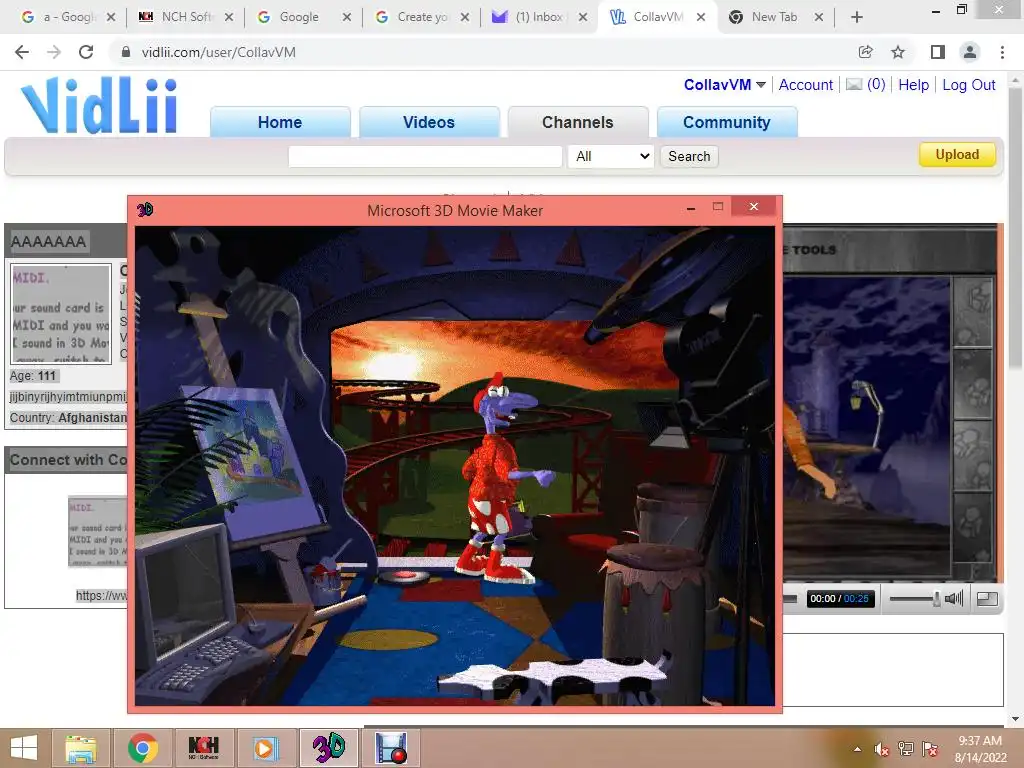Image resolution: width=1024 pixels, height=768 pixels.
Task: Open the network tray icon
Action: [x=906, y=749]
